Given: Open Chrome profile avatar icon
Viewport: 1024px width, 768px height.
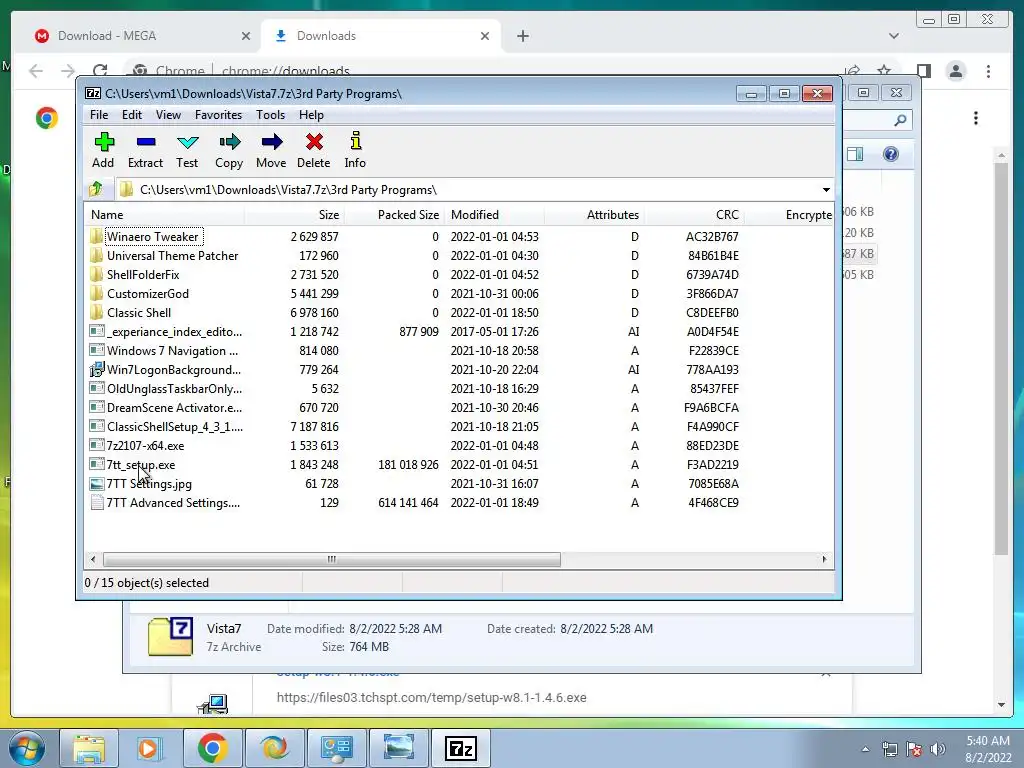Looking at the screenshot, I should click(956, 71).
